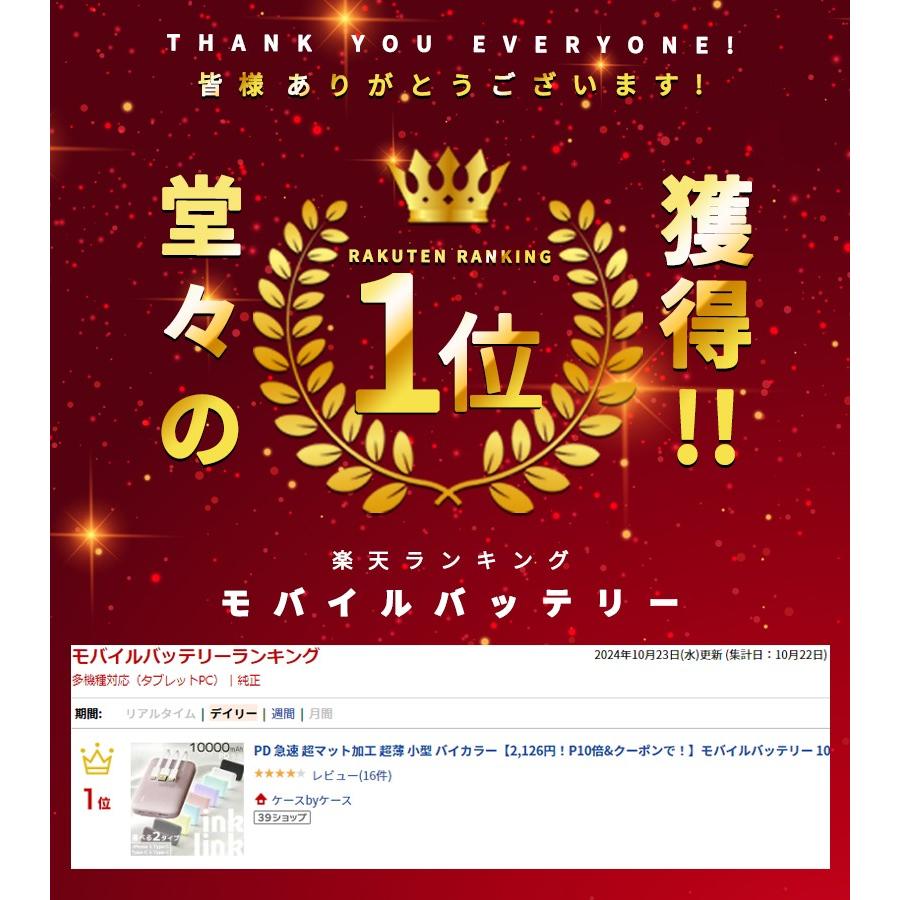Click the red shop home icon
The height and width of the screenshot is (900, 900).
coord(261,799)
